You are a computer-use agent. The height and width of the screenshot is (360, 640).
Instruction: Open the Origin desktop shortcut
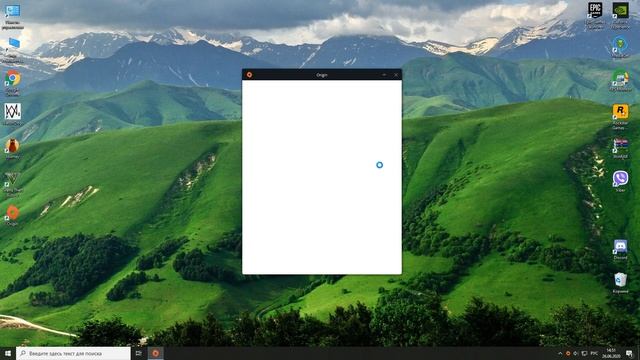click(x=12, y=216)
